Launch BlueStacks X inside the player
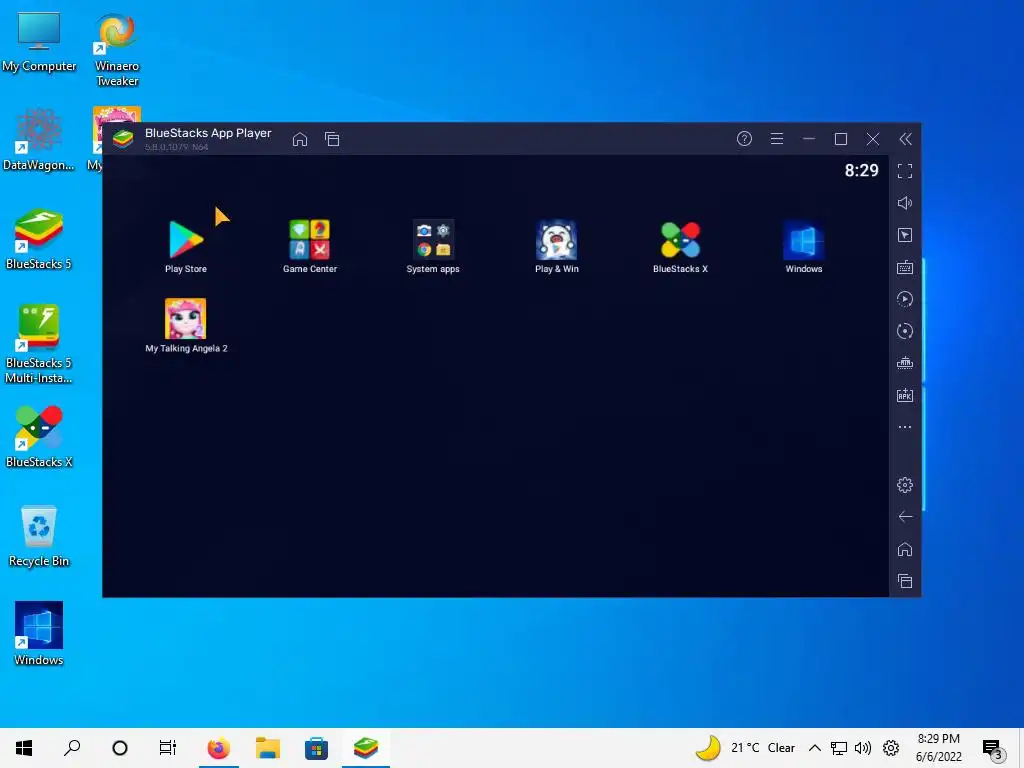This screenshot has height=768, width=1024. coord(680,246)
